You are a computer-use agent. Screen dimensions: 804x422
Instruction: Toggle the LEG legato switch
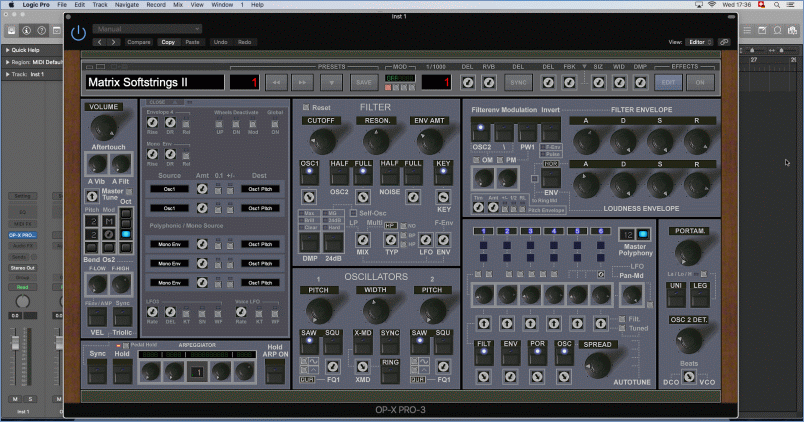(x=700, y=298)
